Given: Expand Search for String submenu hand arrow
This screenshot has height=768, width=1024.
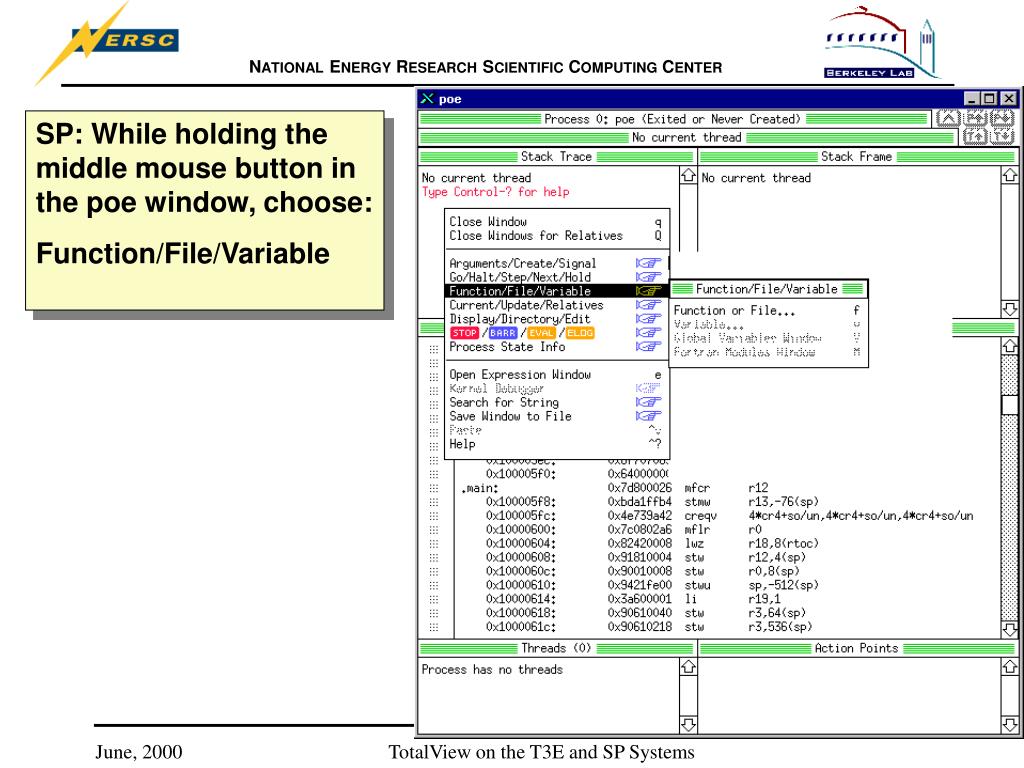Looking at the screenshot, I should tap(648, 402).
